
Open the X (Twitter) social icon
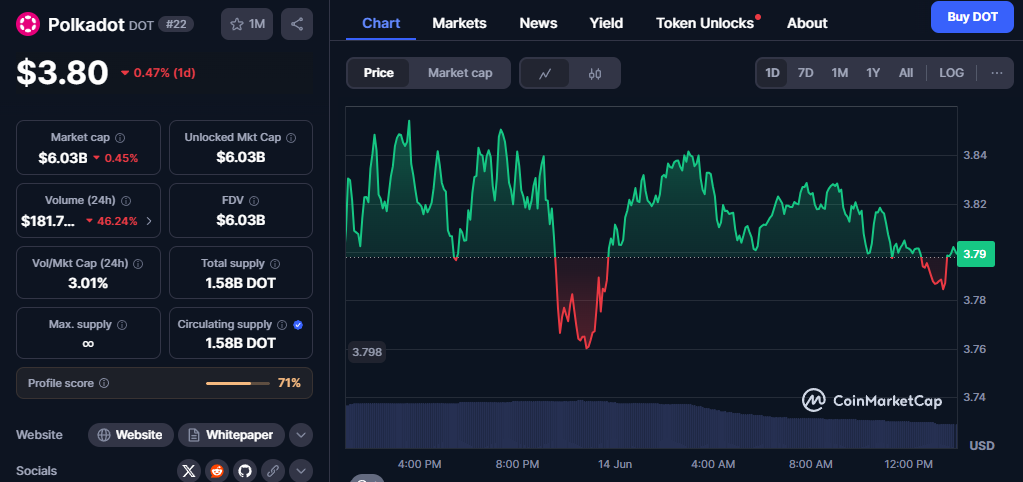pos(189,471)
